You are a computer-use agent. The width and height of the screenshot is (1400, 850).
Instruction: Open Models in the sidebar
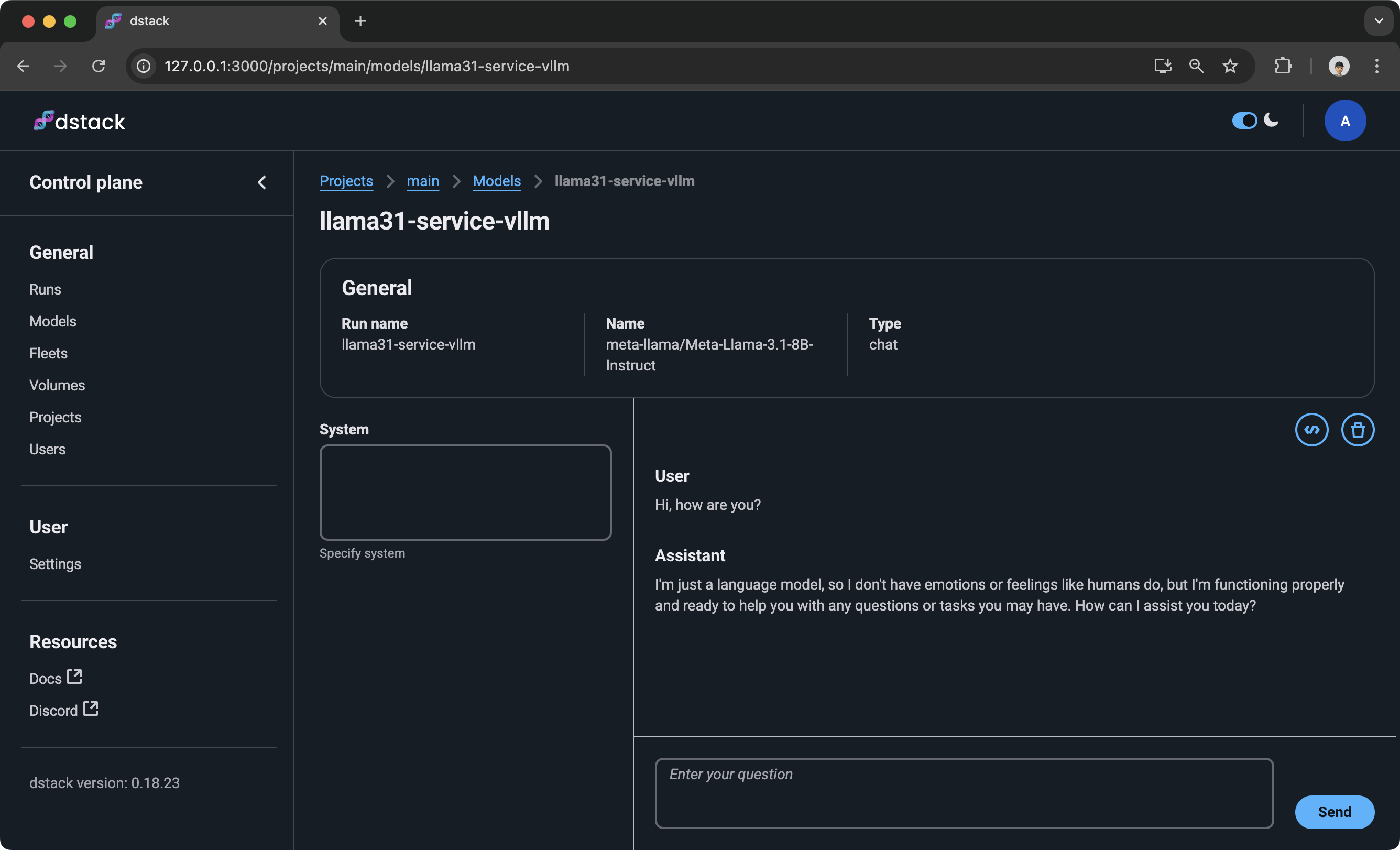pos(53,321)
